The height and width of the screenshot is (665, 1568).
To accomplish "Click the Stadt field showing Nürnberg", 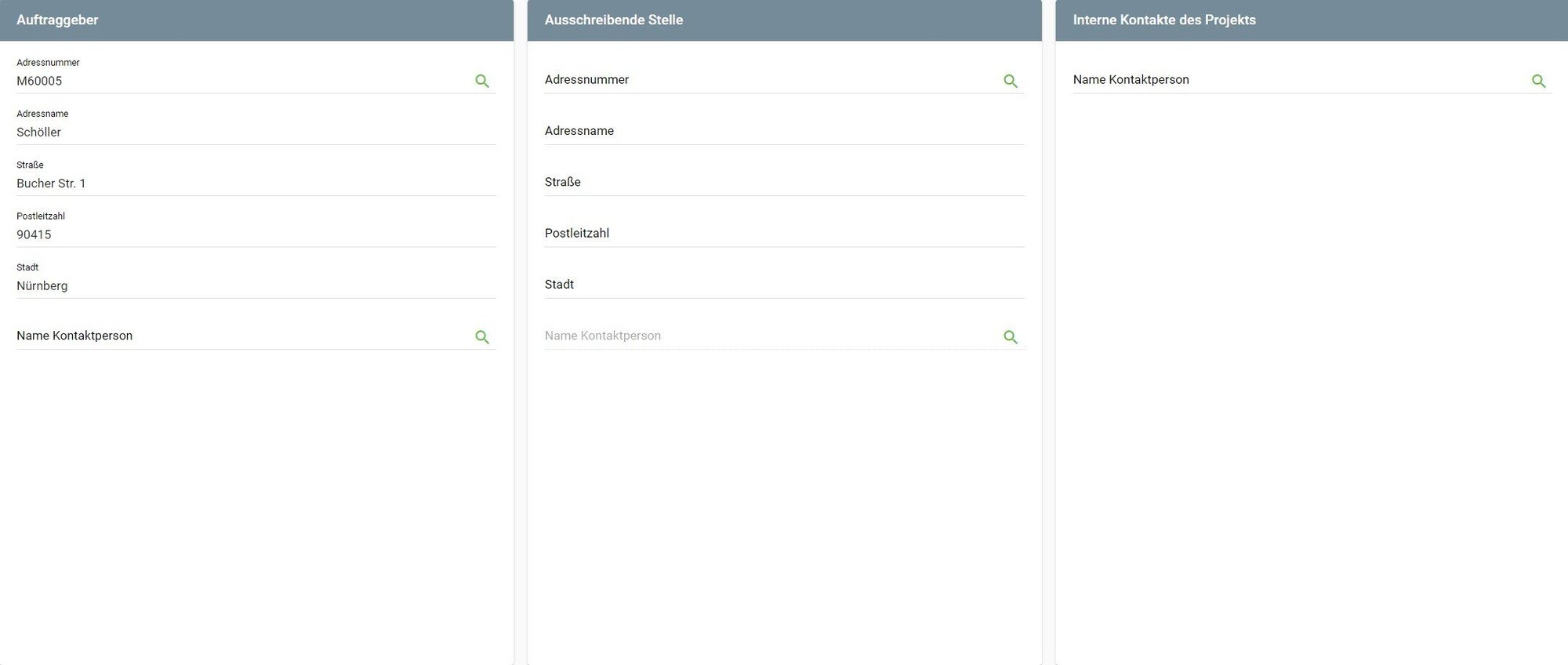I will pos(235,285).
